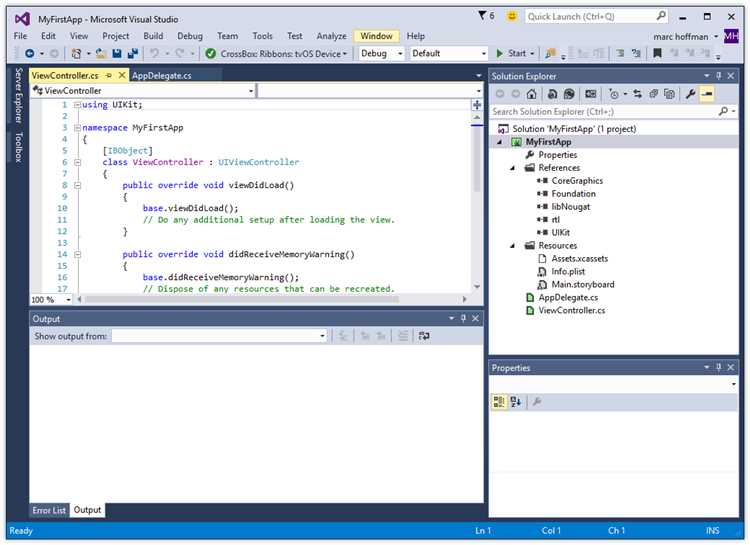The height and width of the screenshot is (545, 750).
Task: Click the Pending Changes Filter clock icon
Action: pyautogui.click(x=614, y=94)
